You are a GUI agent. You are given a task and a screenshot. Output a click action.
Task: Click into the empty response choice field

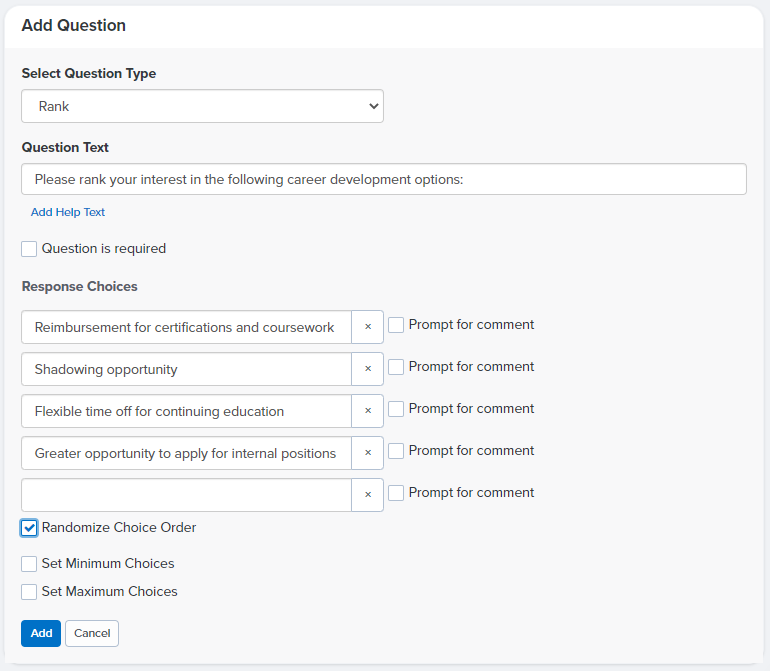187,495
